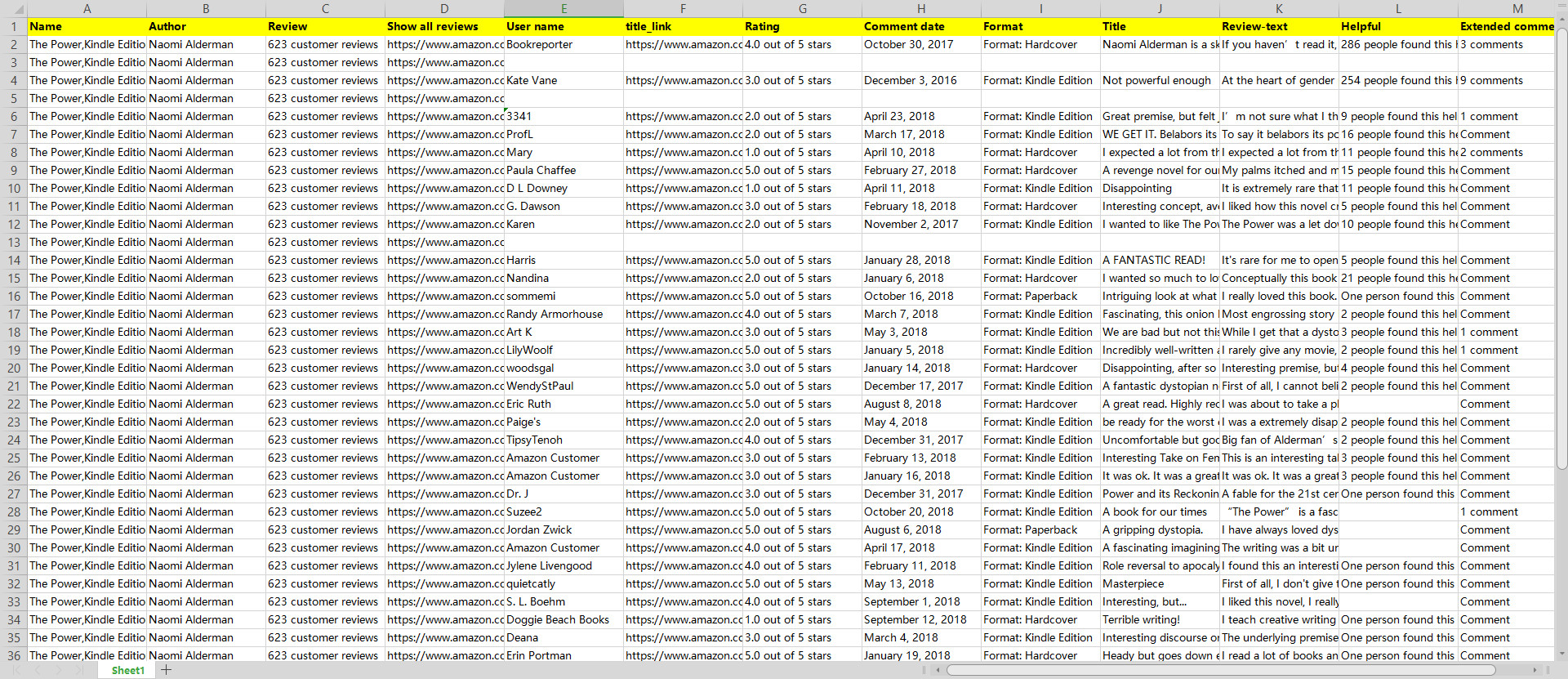Viewport: 1568px width, 679px height.
Task: Click Mary's '1.0 out of 5 stars' rating
Action: click(x=802, y=152)
